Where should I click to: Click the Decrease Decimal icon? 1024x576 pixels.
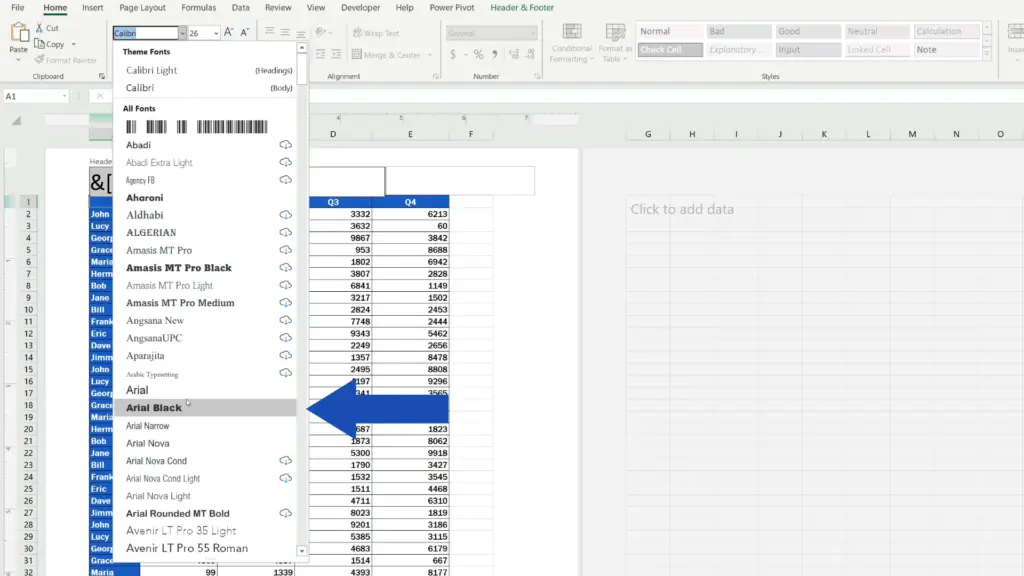click(x=530, y=54)
